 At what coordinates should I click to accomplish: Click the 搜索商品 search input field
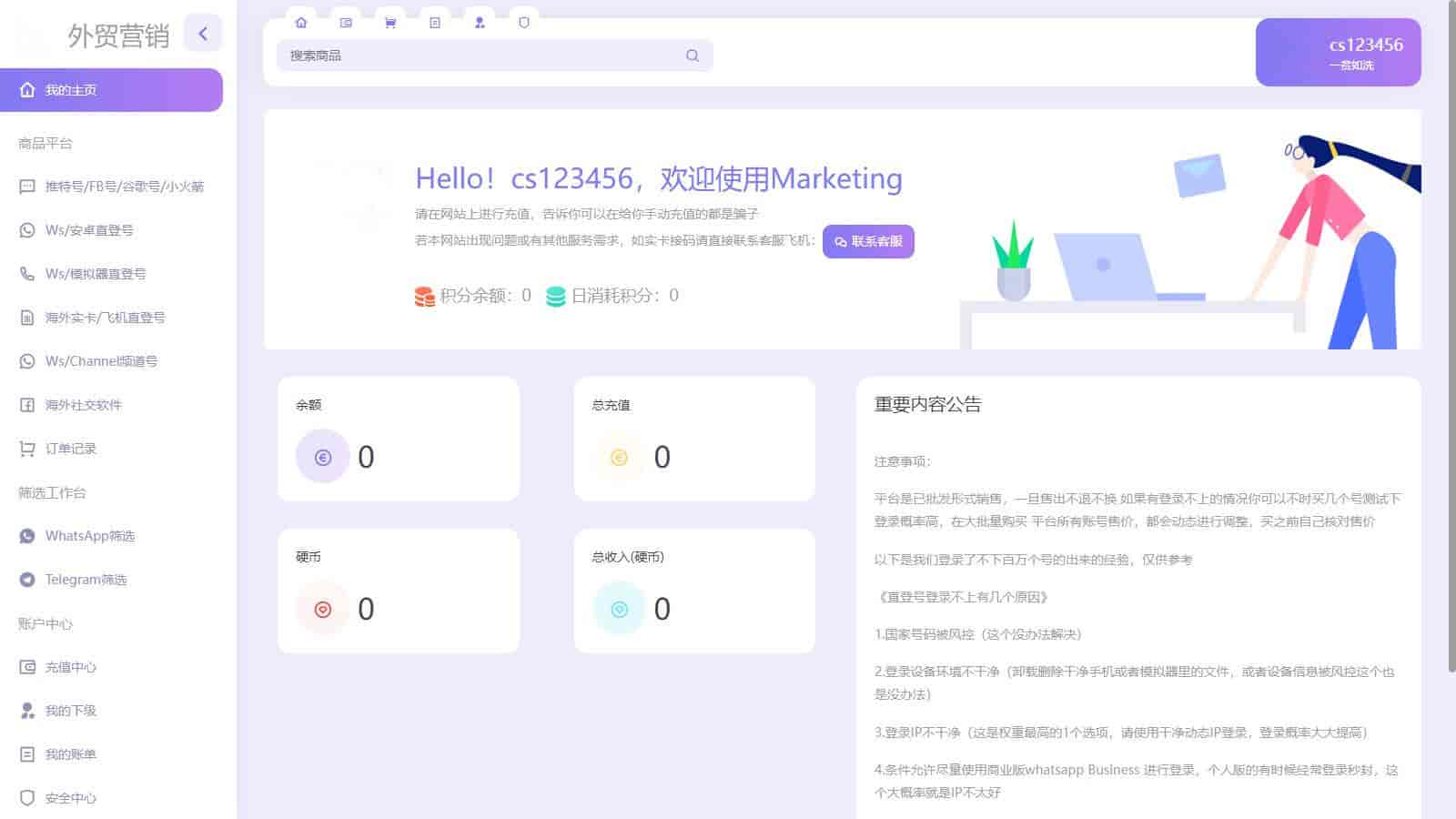482,56
